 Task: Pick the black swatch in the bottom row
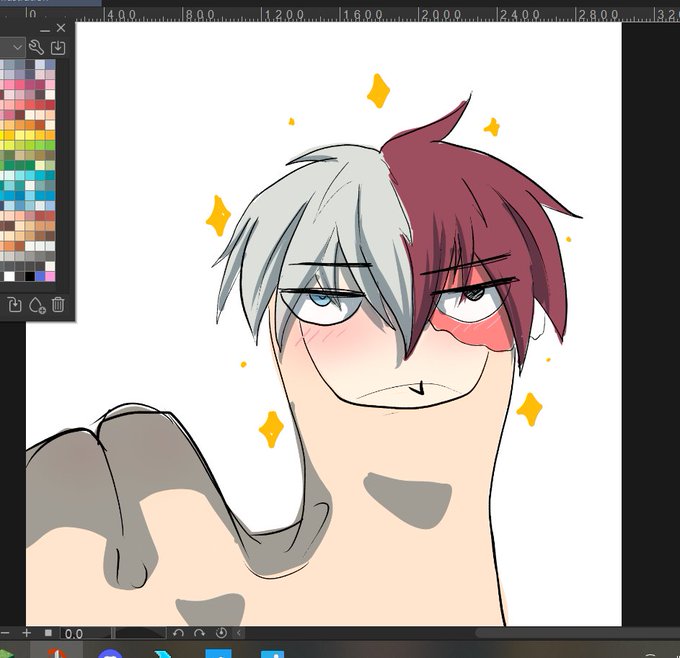[29, 276]
